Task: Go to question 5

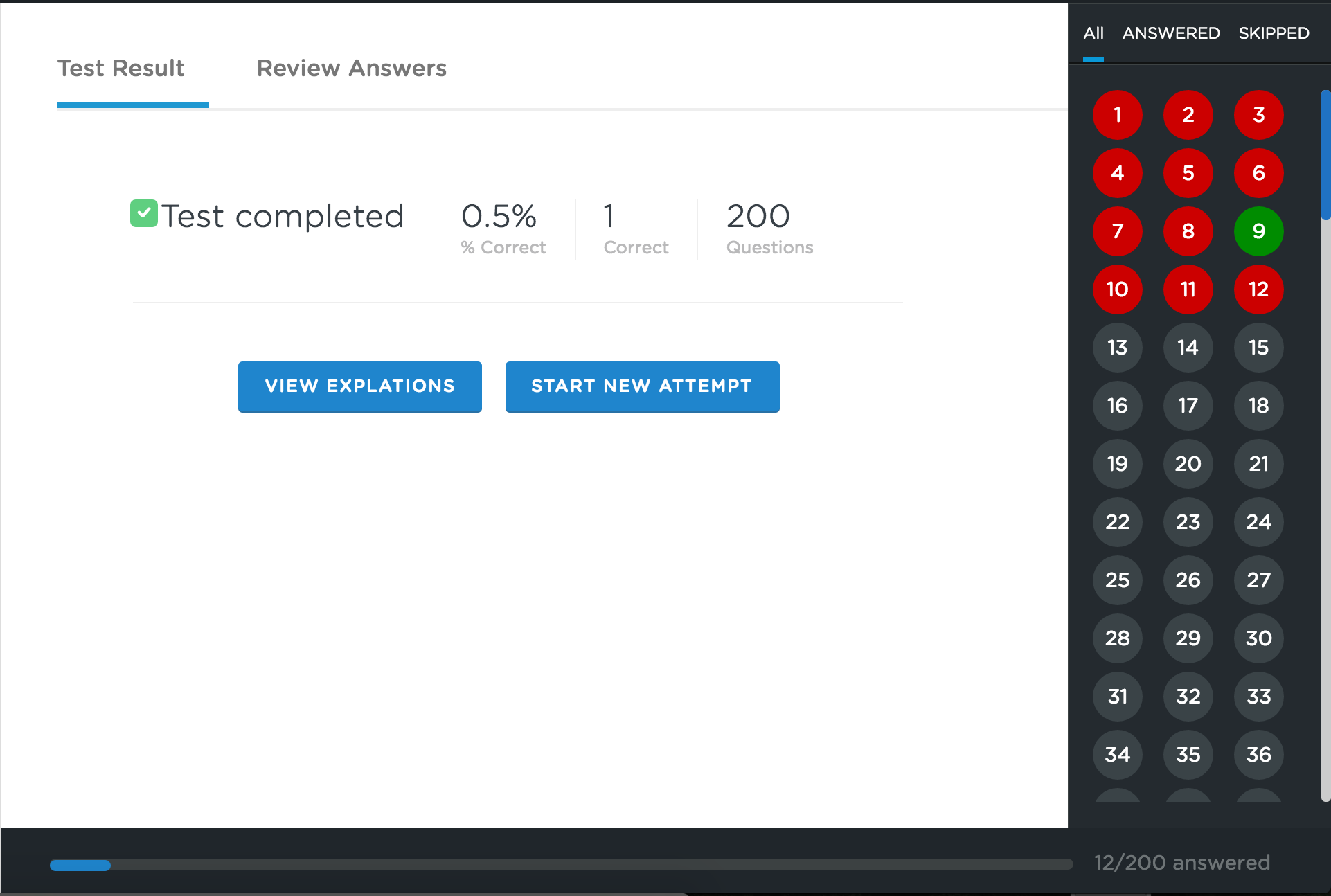Action: [x=1188, y=173]
